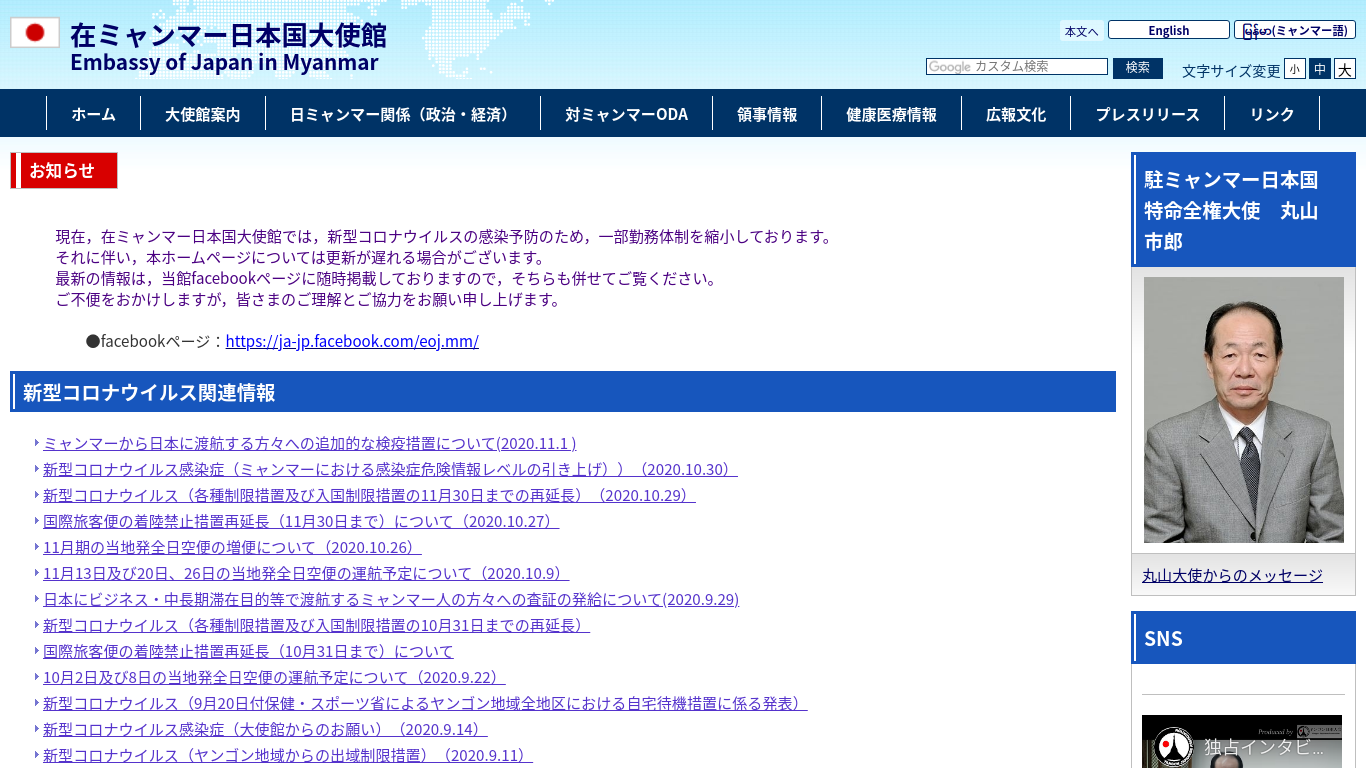Open the プレスリリース menu
Image resolution: width=1366 pixels, height=768 pixels.
(x=1147, y=114)
